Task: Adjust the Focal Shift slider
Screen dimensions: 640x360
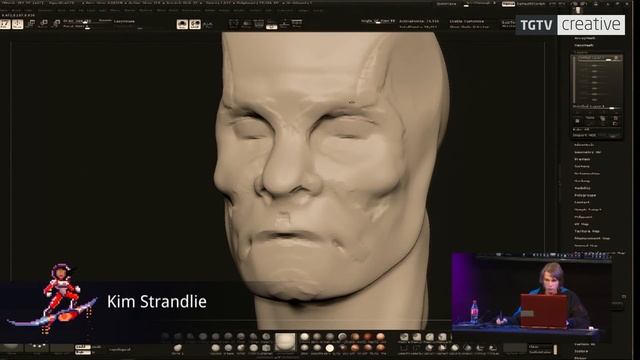Action: click(77, 27)
